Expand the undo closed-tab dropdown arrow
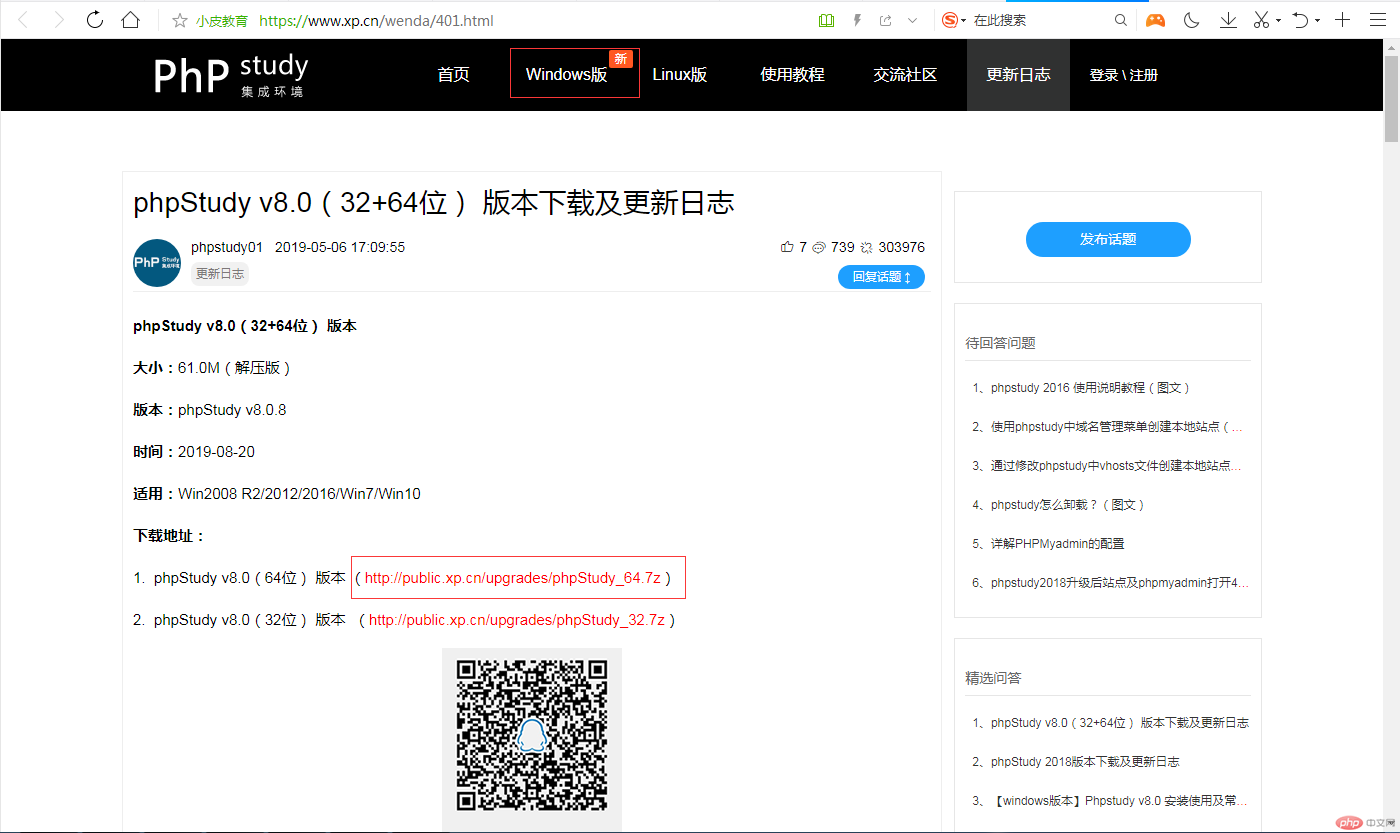Image resolution: width=1400 pixels, height=833 pixels. [1317, 20]
